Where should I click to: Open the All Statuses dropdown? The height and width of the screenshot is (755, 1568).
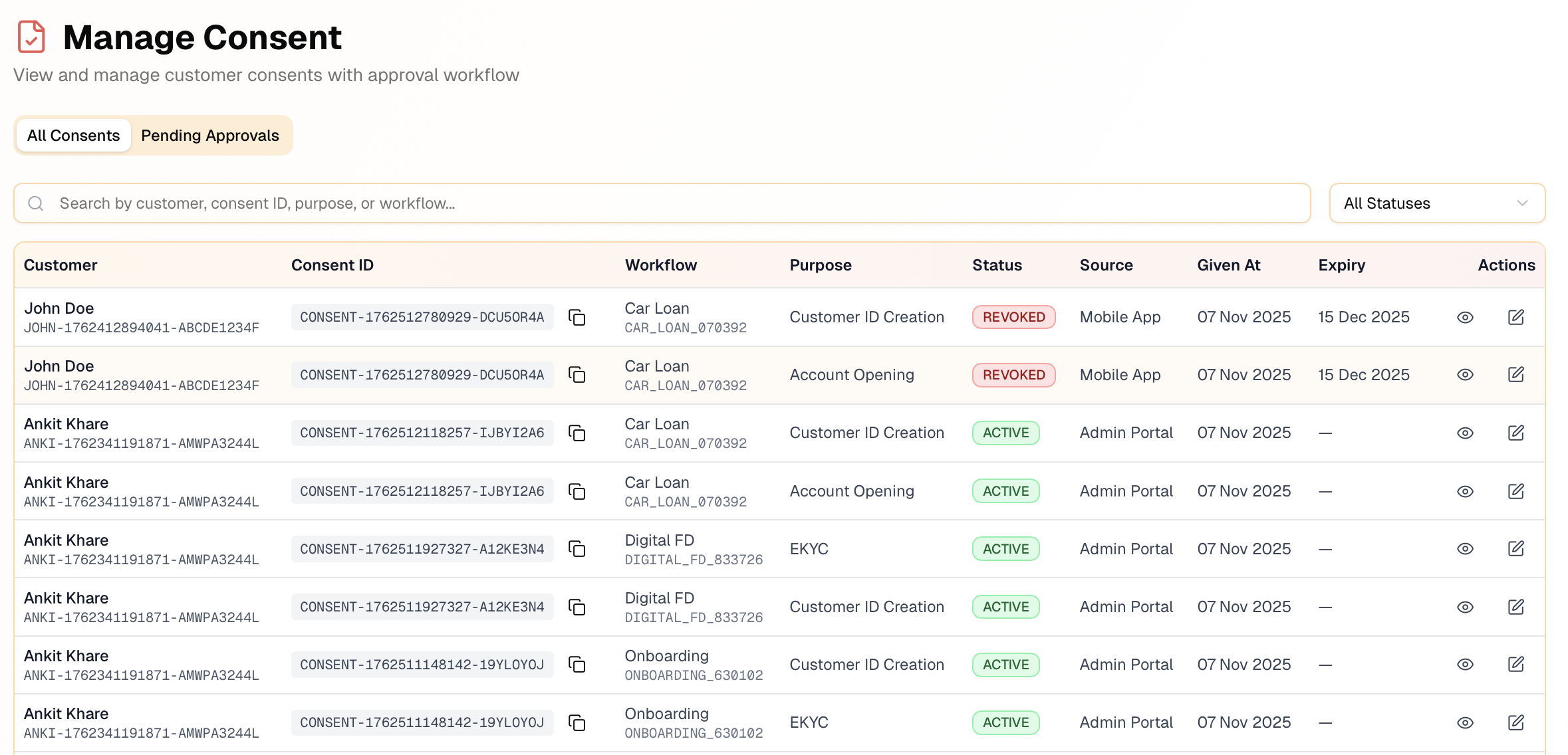coord(1436,203)
